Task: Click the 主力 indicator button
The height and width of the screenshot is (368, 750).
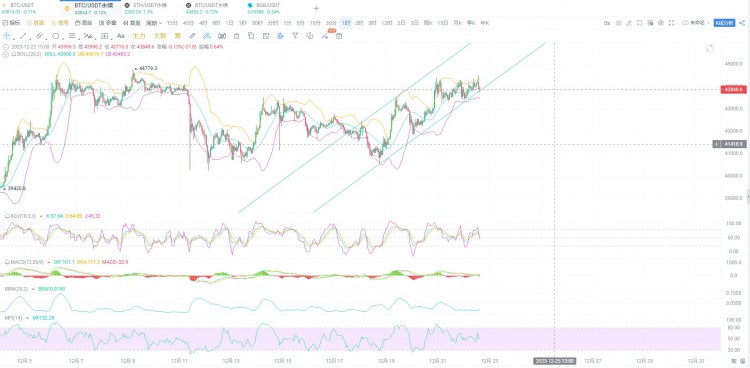Action: 139,36
